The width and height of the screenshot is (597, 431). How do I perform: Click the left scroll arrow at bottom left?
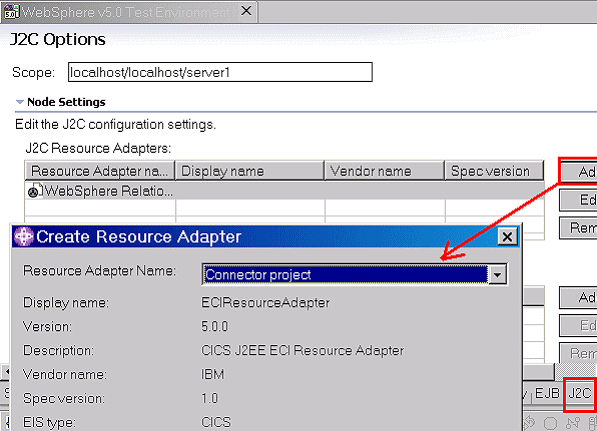[6, 371]
